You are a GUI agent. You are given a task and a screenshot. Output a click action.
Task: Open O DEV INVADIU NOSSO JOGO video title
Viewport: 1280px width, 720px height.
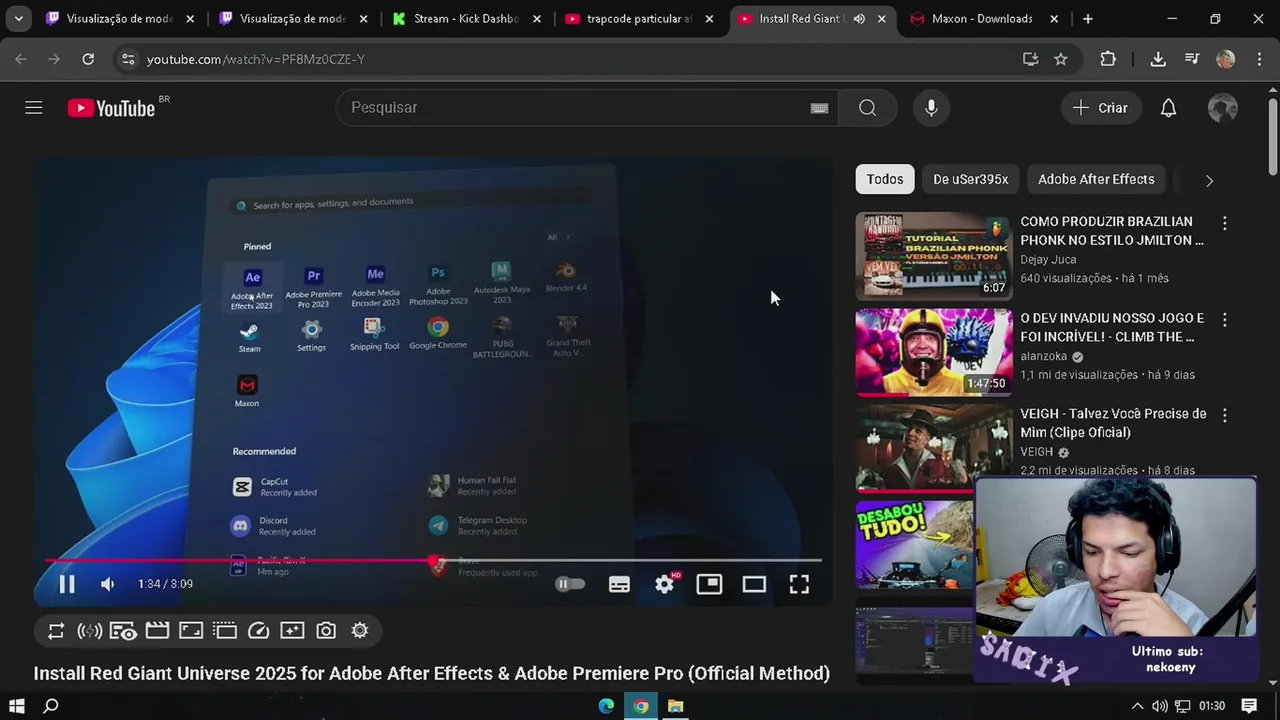[x=1112, y=327]
